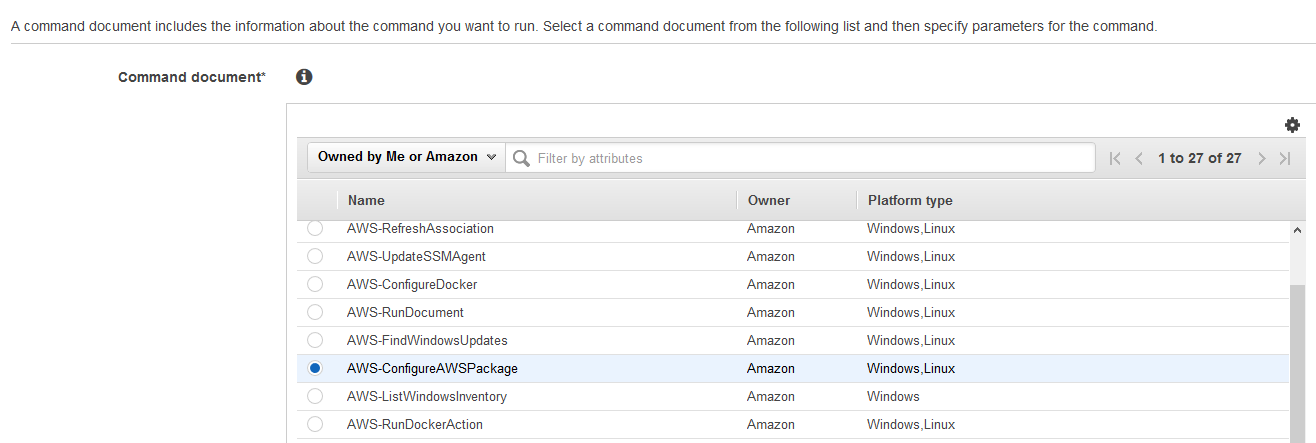Go to next page of results

1262,158
